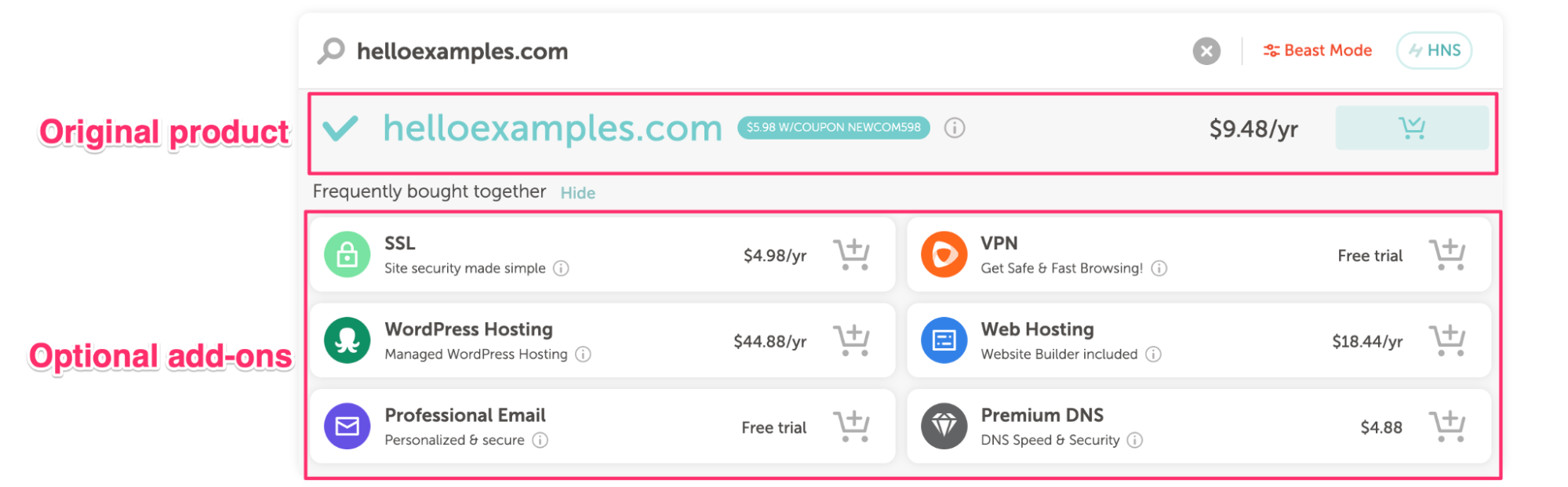Viewport: 1568px width, 487px height.
Task: Click the search magnifier icon
Action: click(x=332, y=50)
